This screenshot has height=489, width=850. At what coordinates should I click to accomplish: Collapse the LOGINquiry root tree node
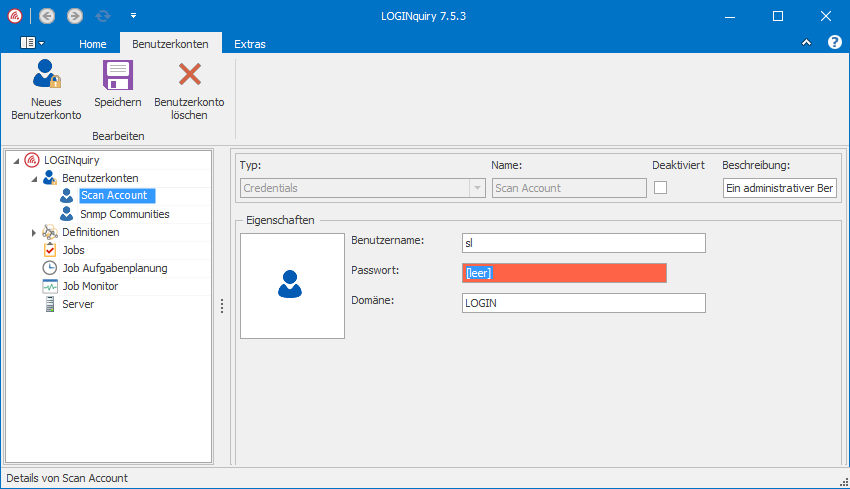coord(16,160)
